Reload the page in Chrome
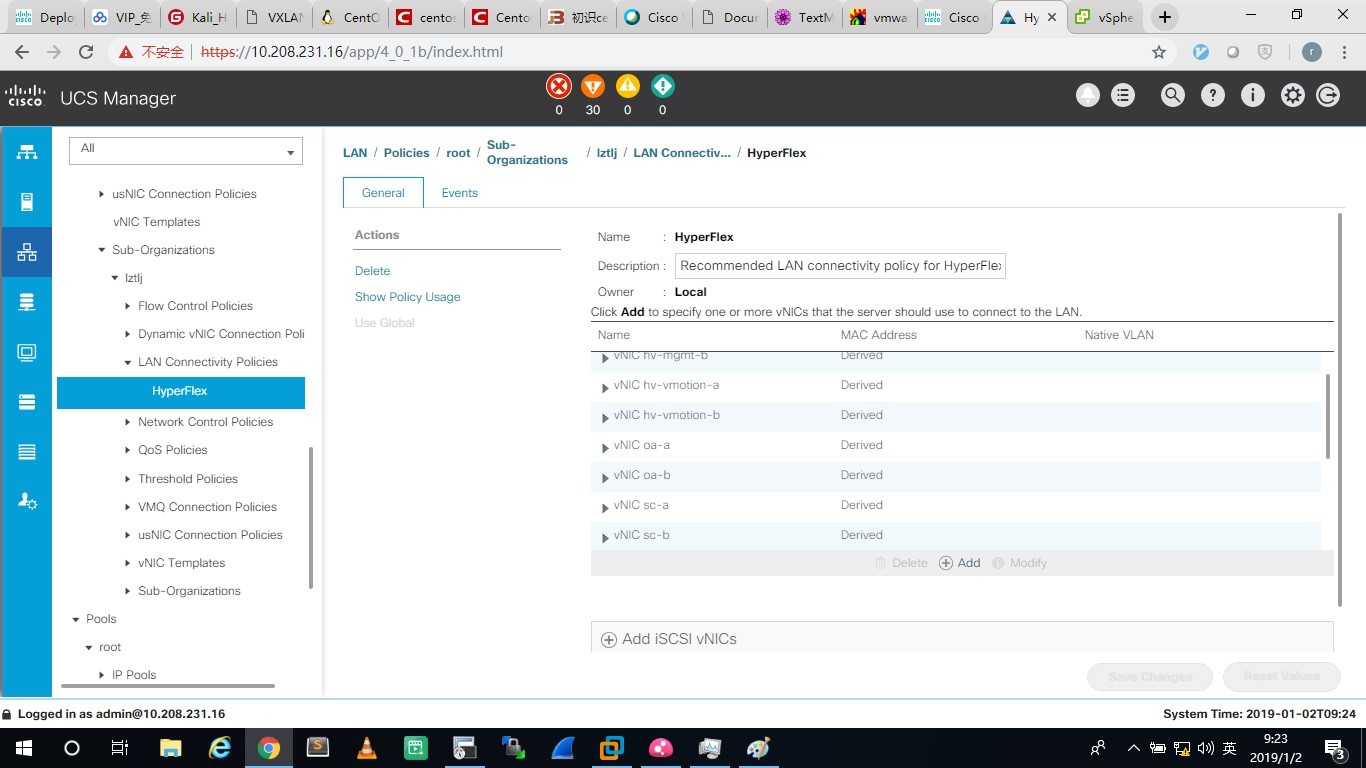The width and height of the screenshot is (1366, 768). coord(86,52)
